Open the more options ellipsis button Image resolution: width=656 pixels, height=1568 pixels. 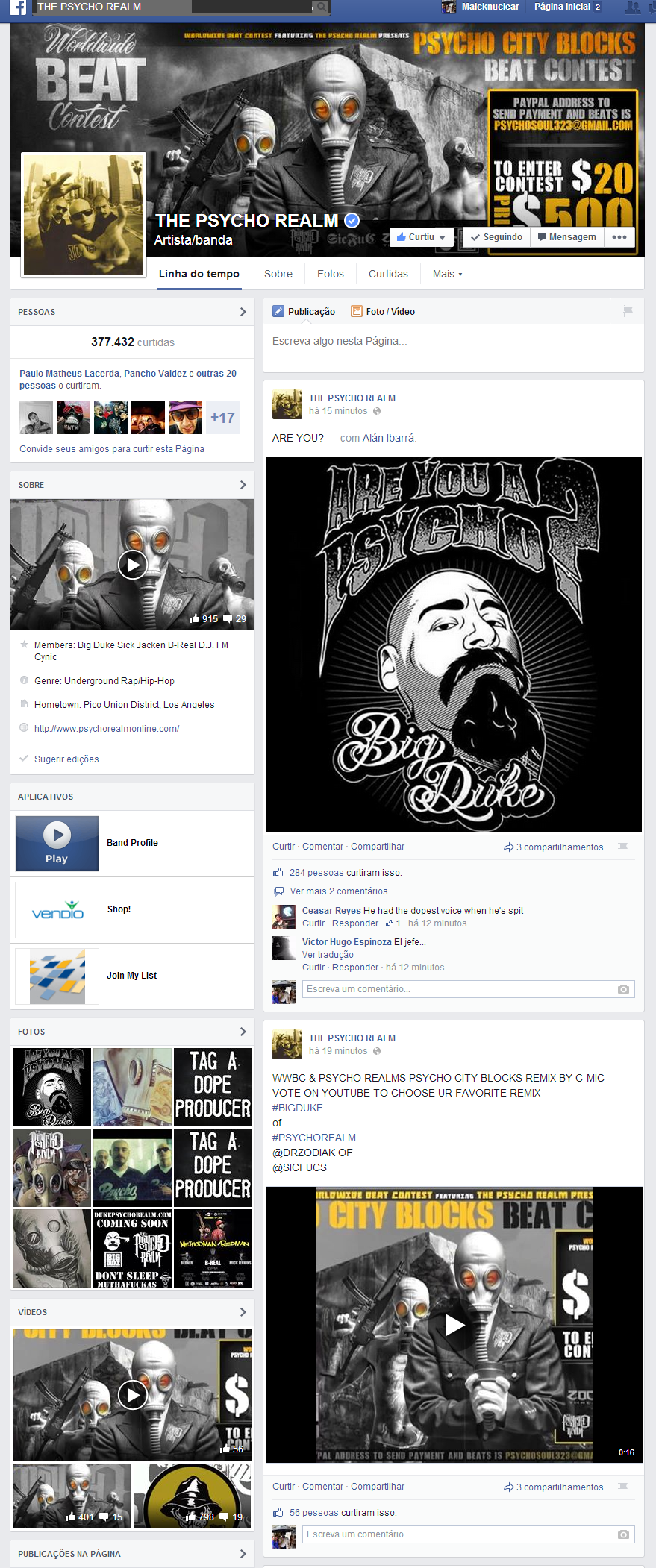(x=619, y=237)
